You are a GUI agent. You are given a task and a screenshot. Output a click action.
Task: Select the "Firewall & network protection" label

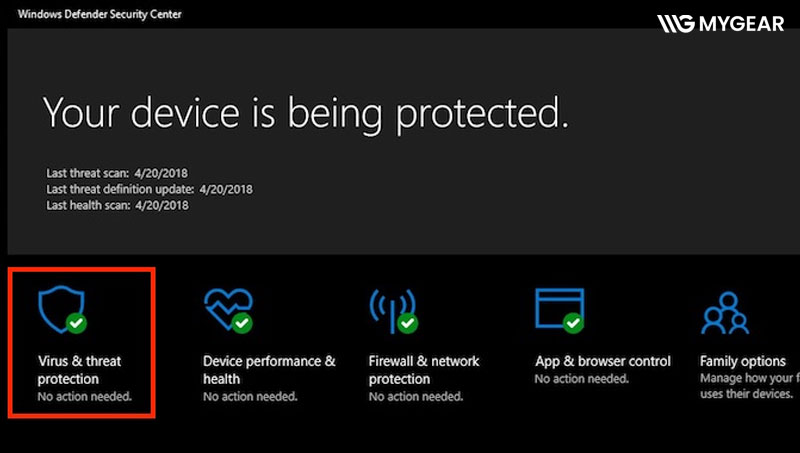[424, 370]
